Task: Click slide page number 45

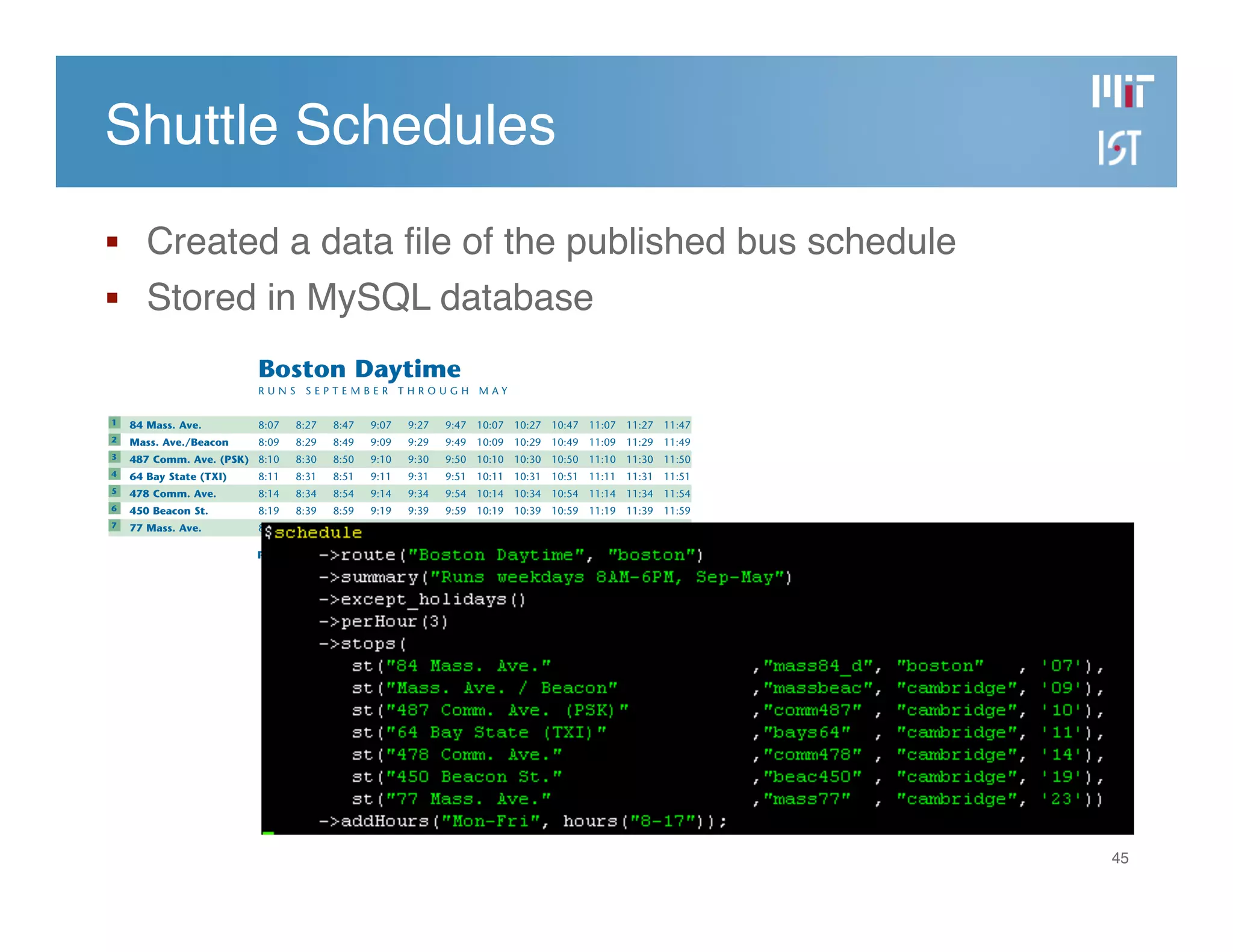Action: (1120, 858)
